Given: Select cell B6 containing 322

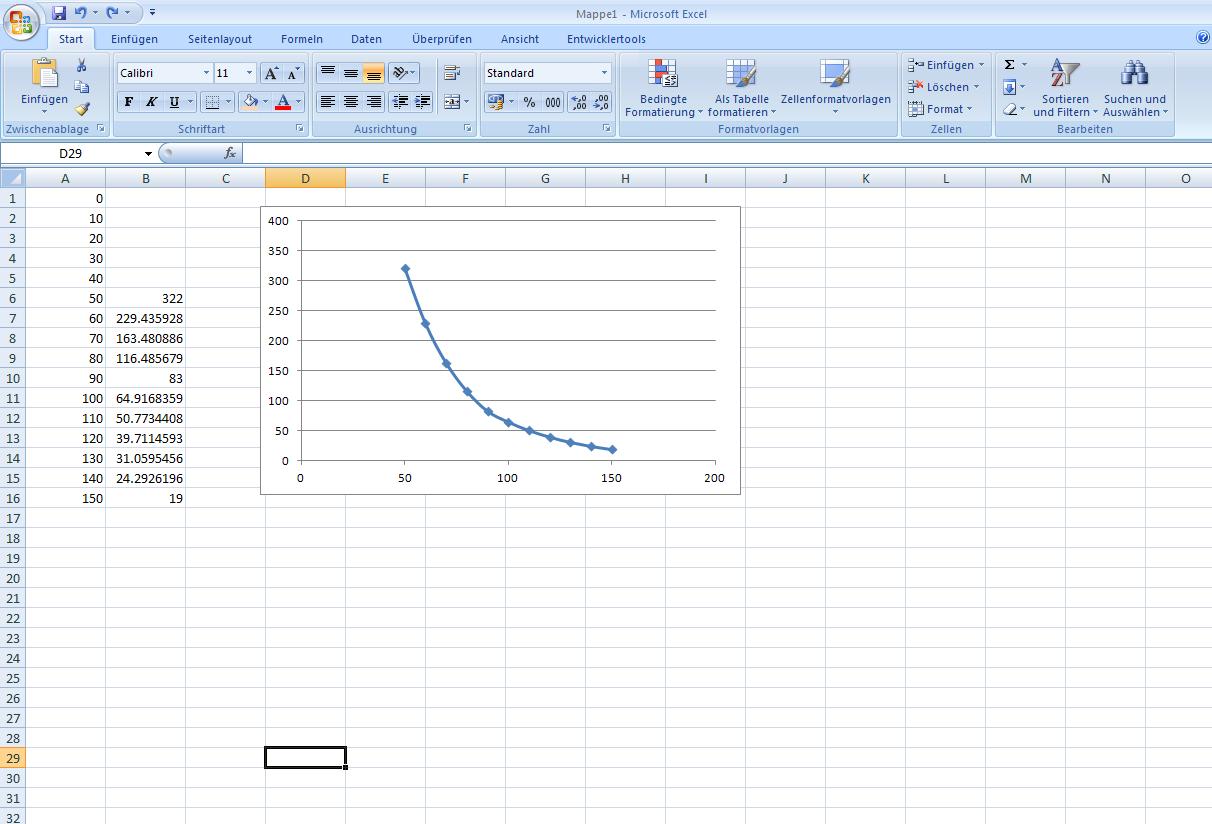Looking at the screenshot, I should [146, 298].
